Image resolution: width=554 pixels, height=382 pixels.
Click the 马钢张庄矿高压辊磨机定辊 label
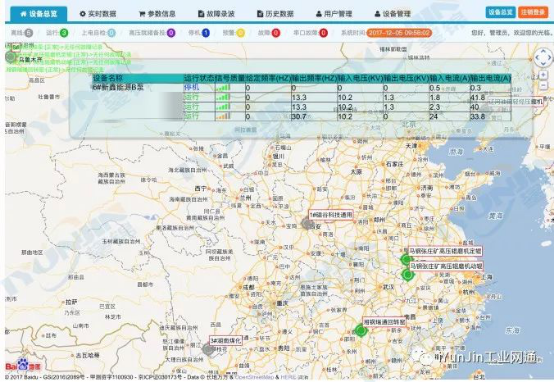point(445,251)
